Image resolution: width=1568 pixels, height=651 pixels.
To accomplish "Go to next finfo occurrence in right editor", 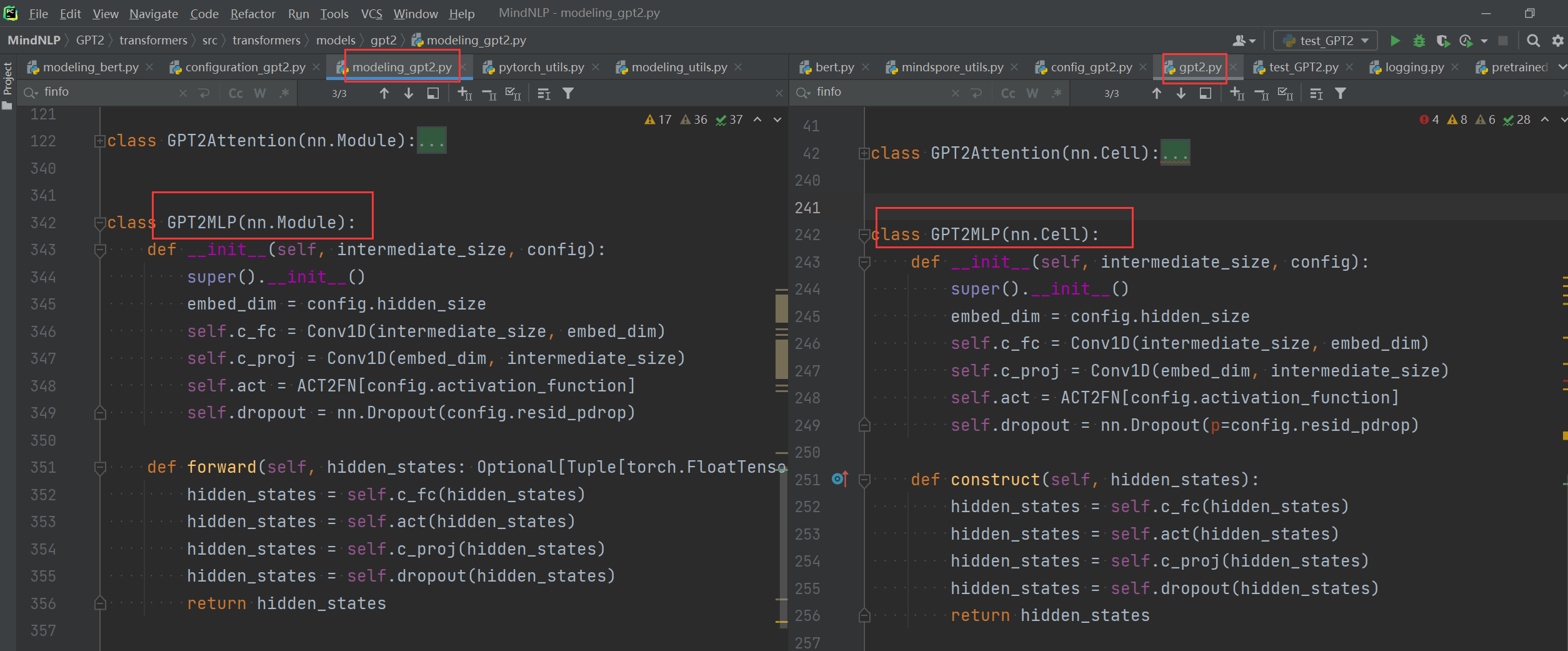I will pyautogui.click(x=1181, y=93).
